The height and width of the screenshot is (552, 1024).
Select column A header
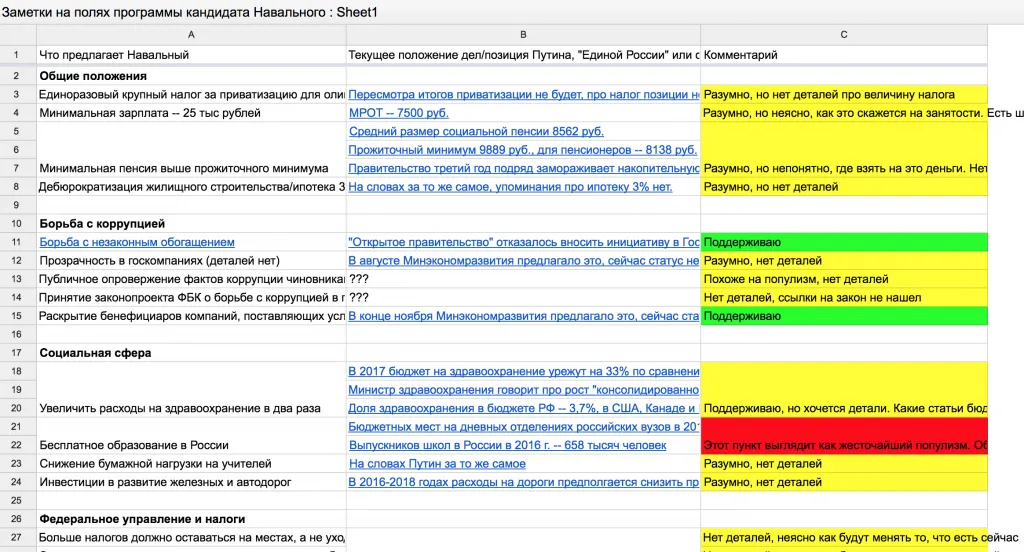pyautogui.click(x=189, y=35)
